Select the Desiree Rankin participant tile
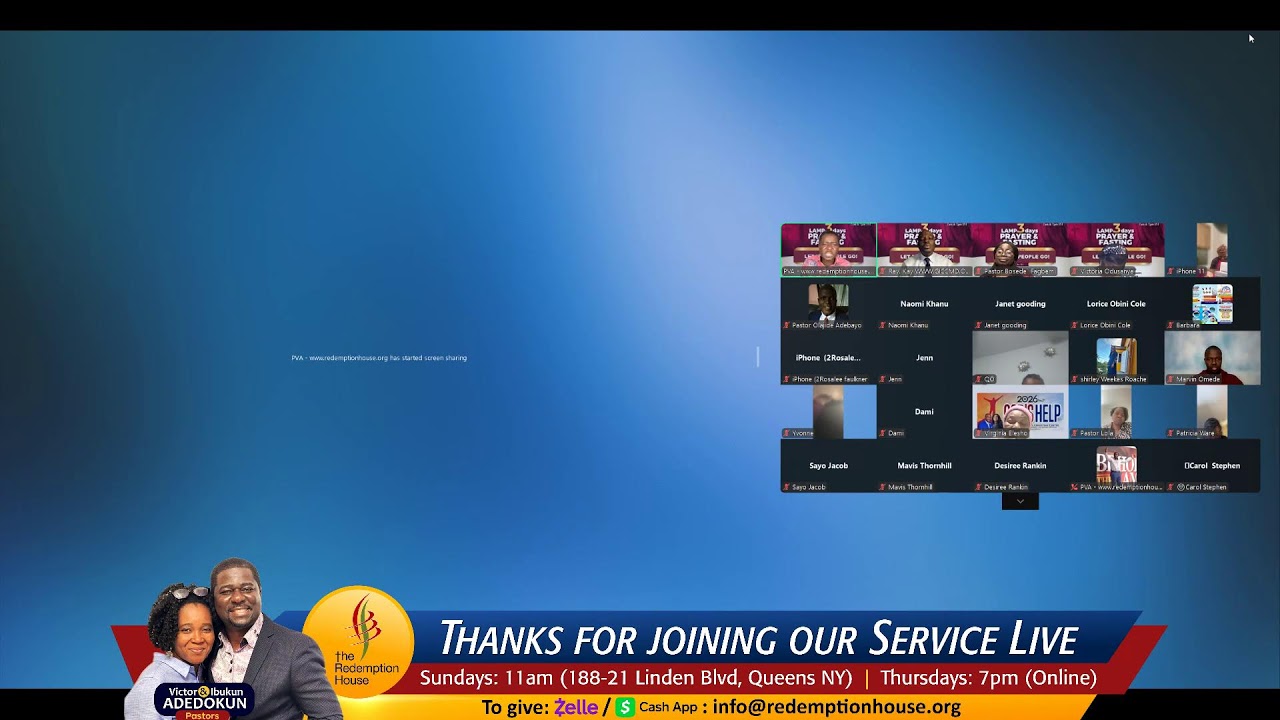Screen dimensions: 1280x720 click(1020, 466)
